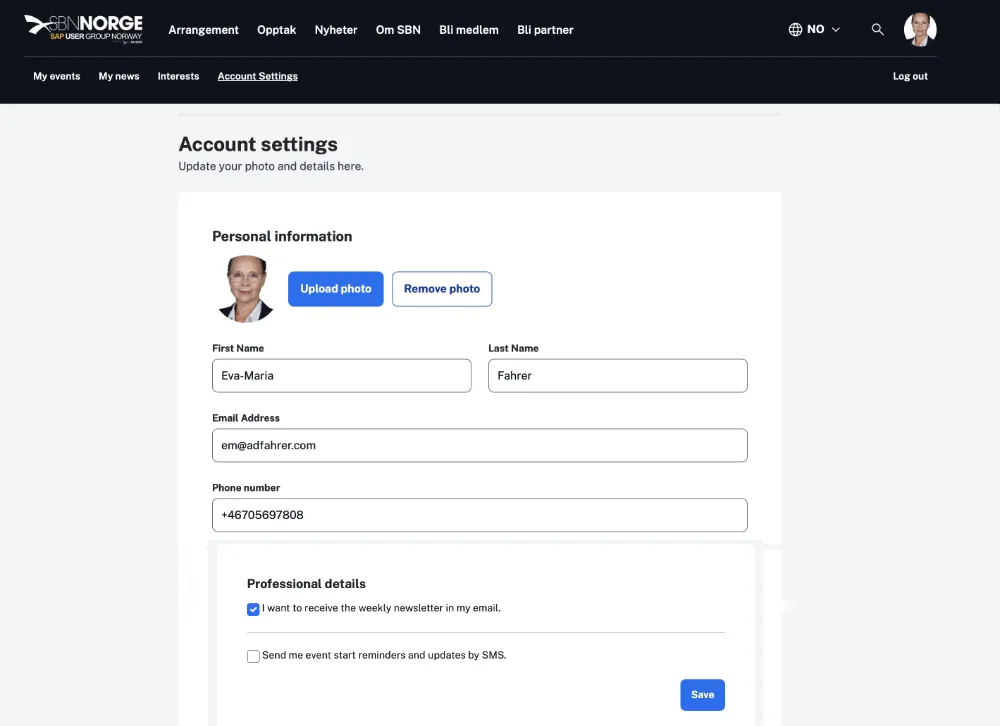Open the Om SBN menu
Screen dimensions: 1000x726
398,30
